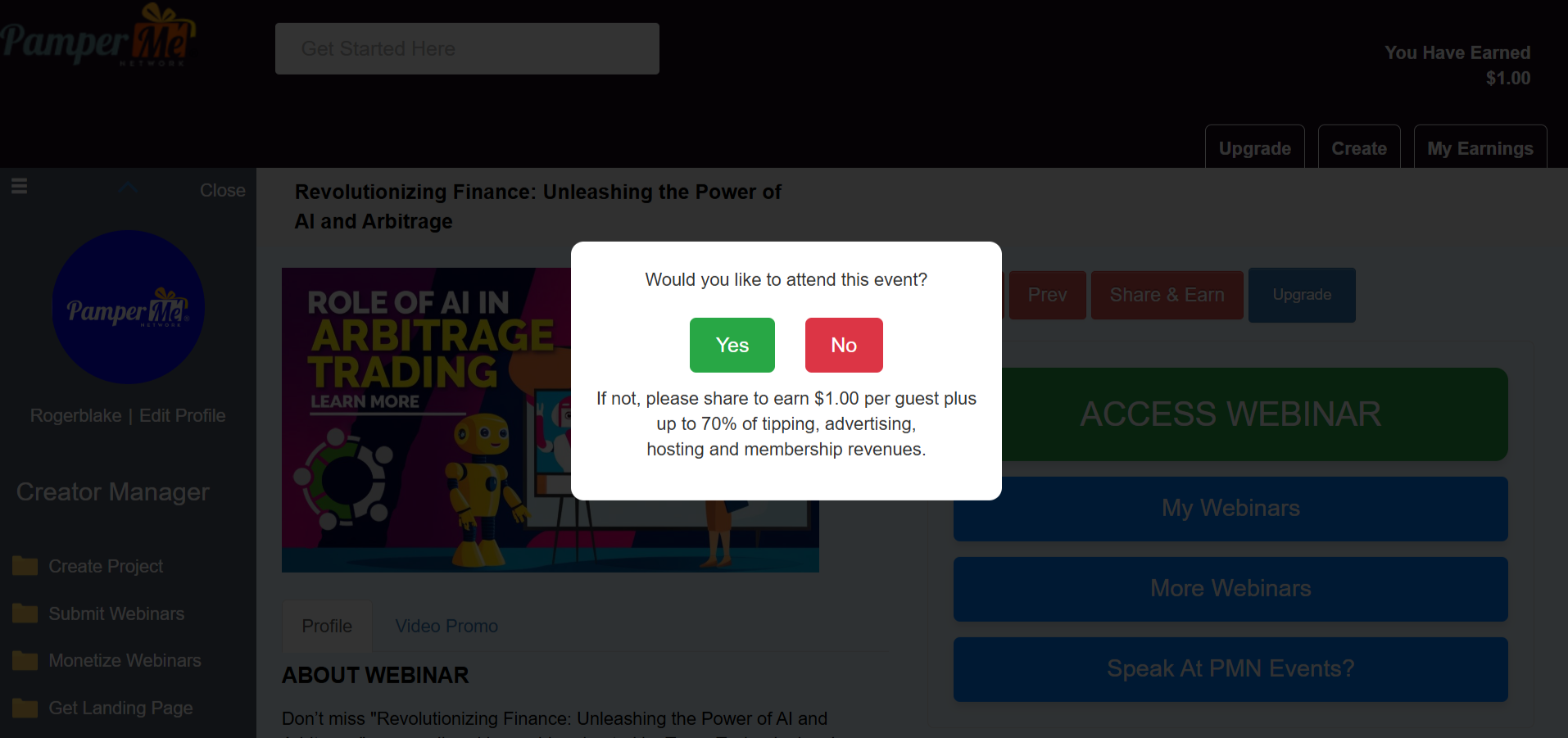Click the Get Started Here field

467,48
